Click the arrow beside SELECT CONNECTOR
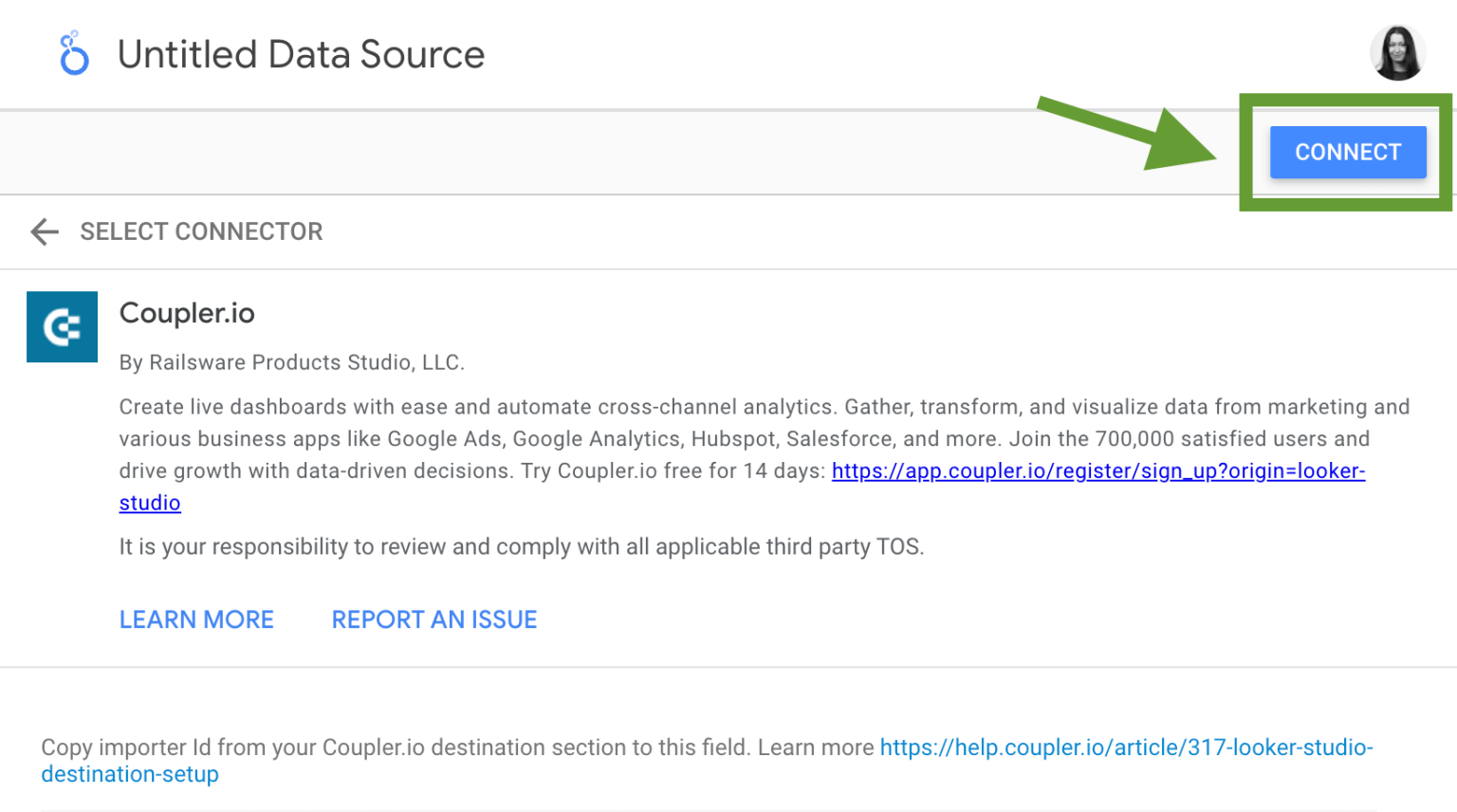Screen dimensions: 1457x812 point(44,231)
